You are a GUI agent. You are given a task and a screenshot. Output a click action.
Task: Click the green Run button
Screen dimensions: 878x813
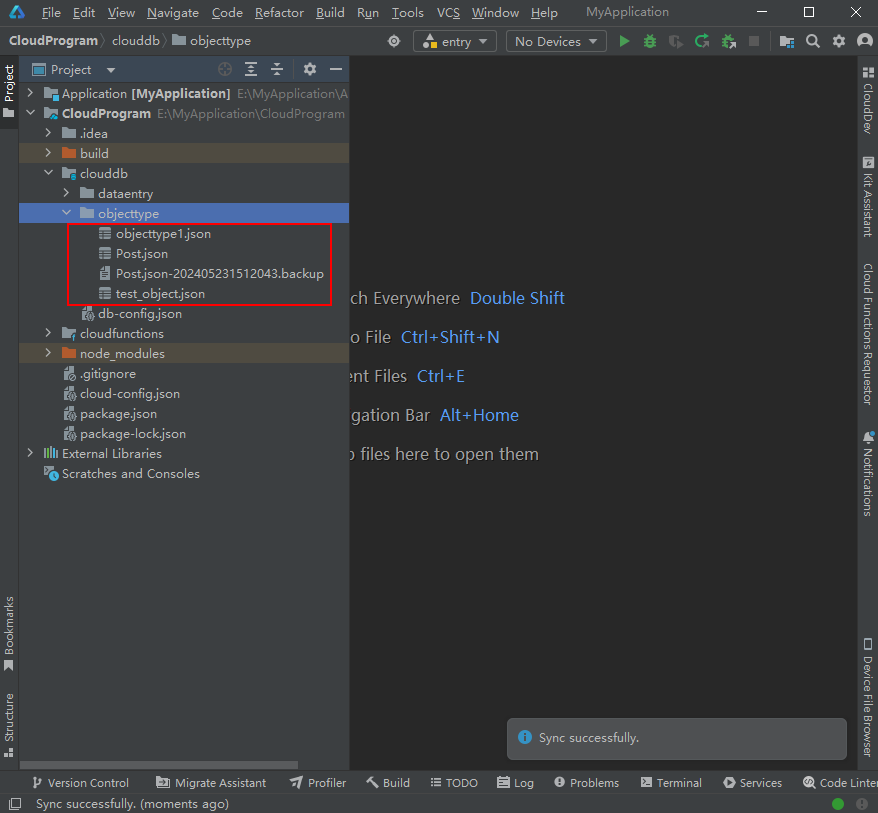[x=624, y=41]
